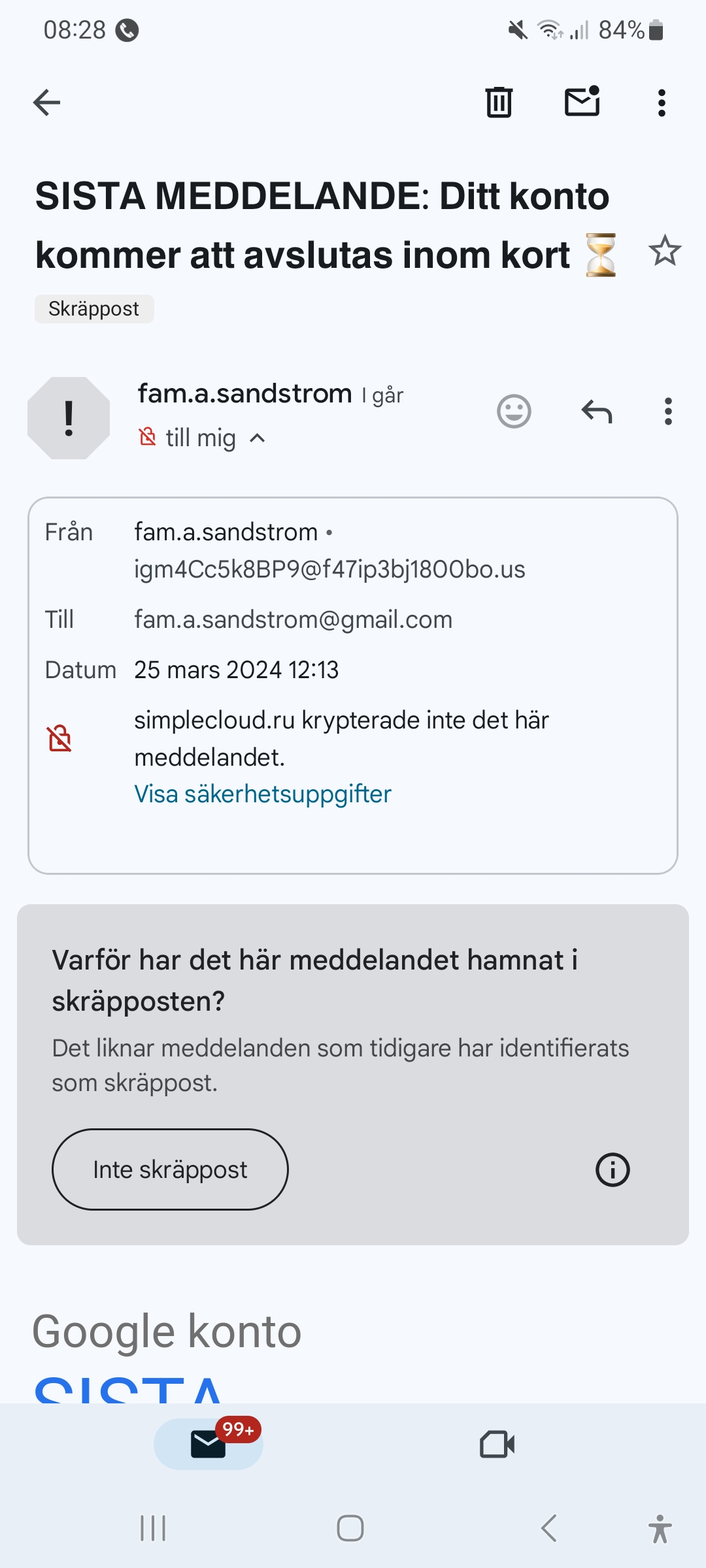Image resolution: width=706 pixels, height=1568 pixels.
Task: Delete this email with the trash icon
Action: tap(499, 103)
